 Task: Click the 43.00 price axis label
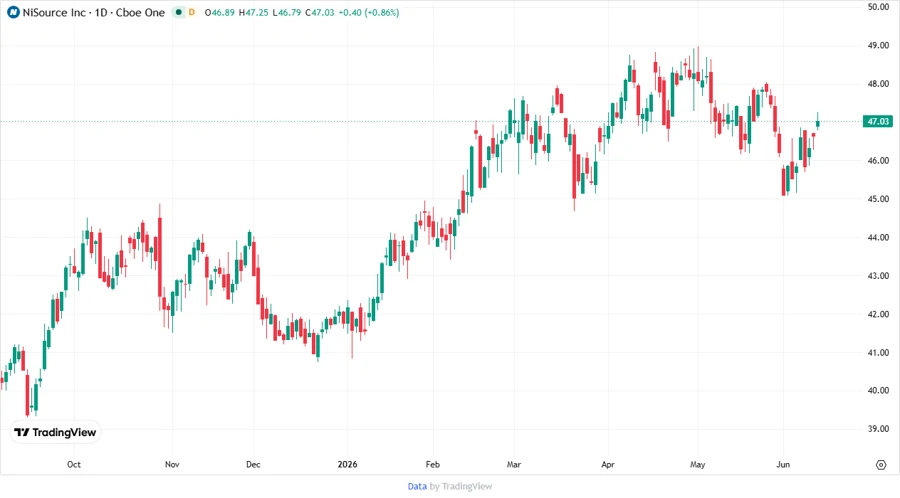pos(878,276)
